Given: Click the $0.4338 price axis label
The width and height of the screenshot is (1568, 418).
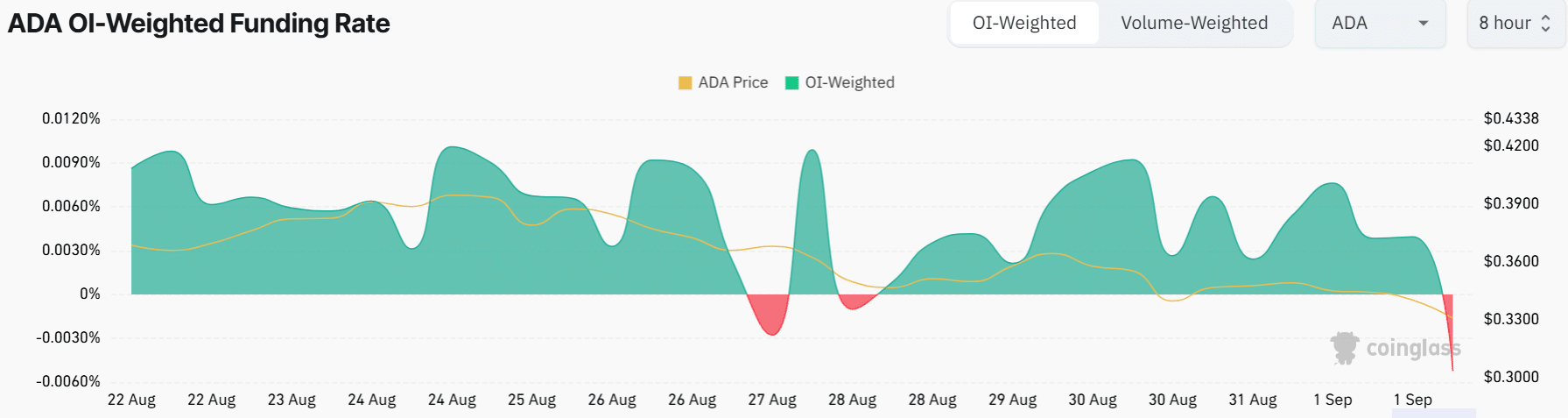Looking at the screenshot, I should tap(1510, 118).
